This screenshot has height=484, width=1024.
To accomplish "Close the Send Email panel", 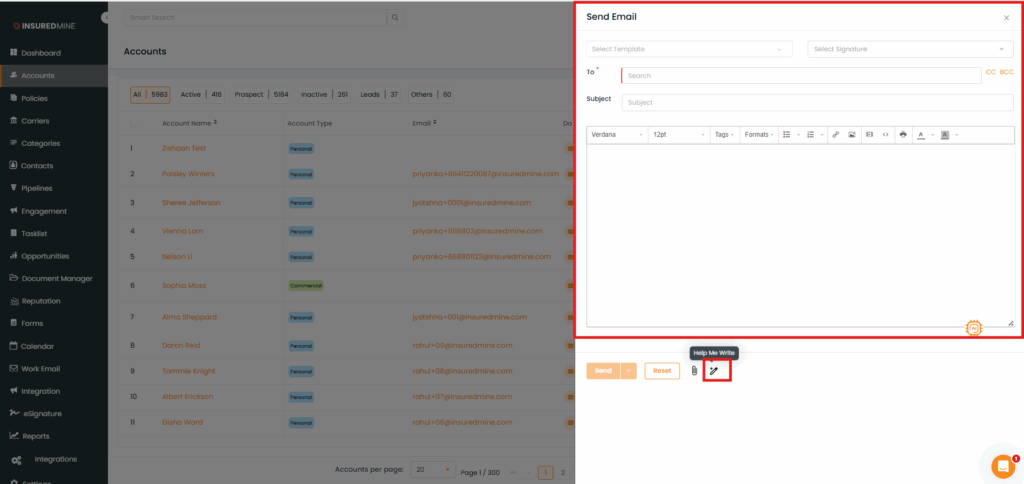I will [1006, 18].
